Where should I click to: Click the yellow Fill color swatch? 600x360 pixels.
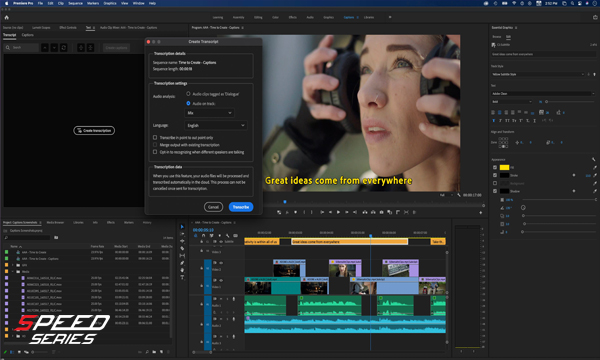click(504, 168)
